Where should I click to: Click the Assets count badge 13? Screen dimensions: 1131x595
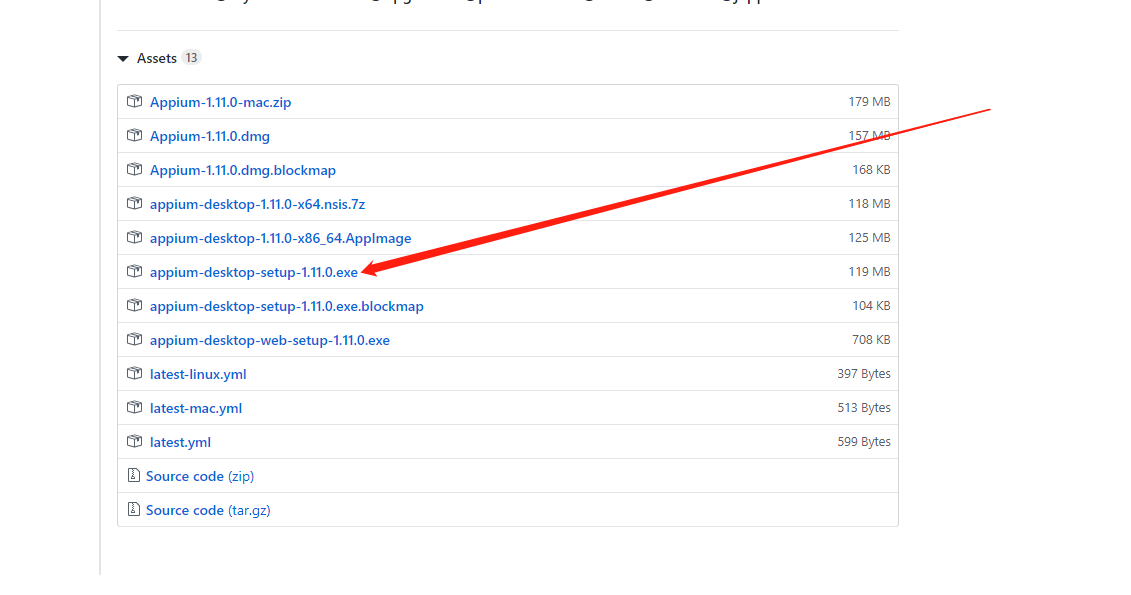coord(191,58)
